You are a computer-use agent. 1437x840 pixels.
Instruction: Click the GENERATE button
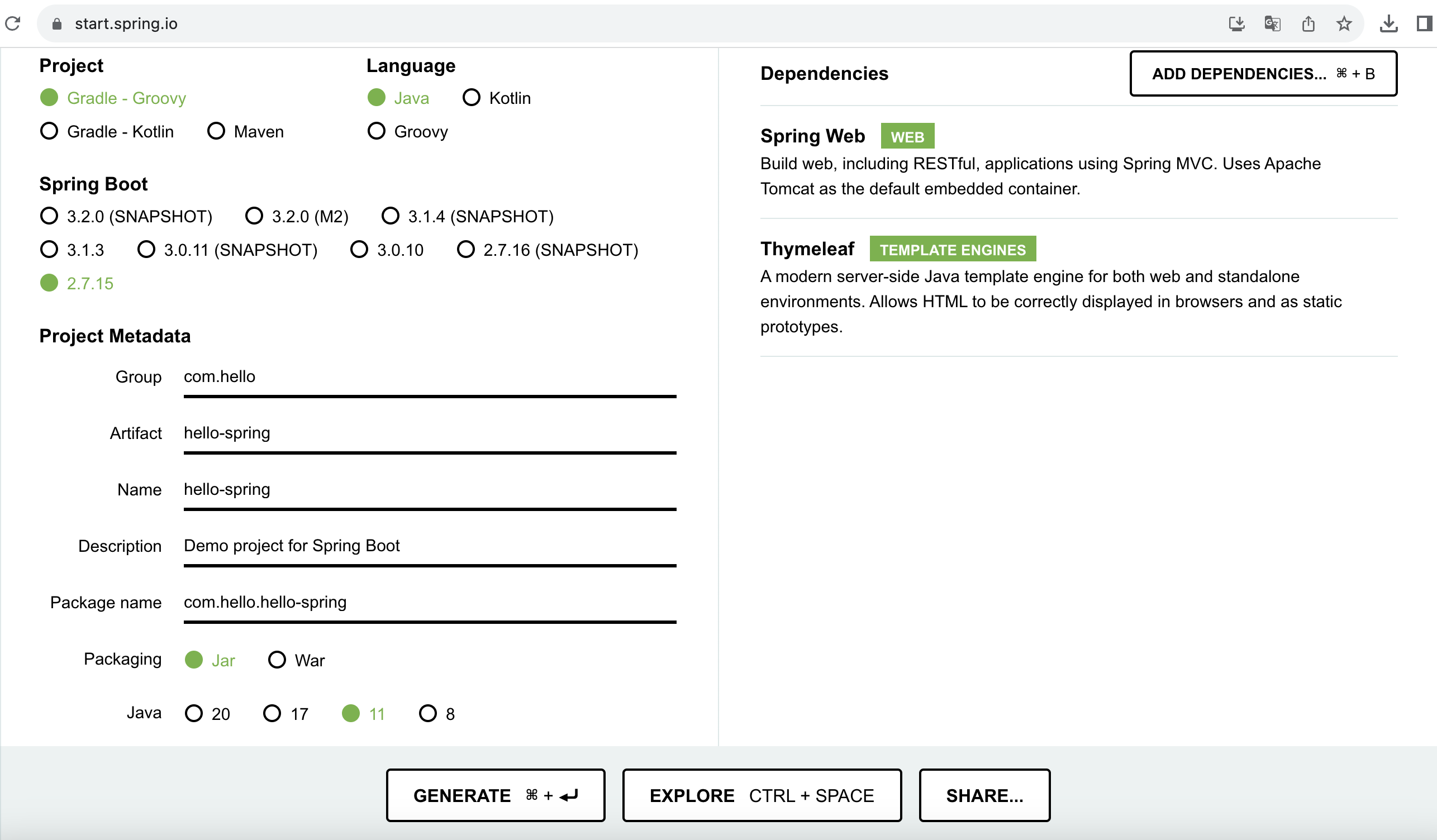pos(496,795)
